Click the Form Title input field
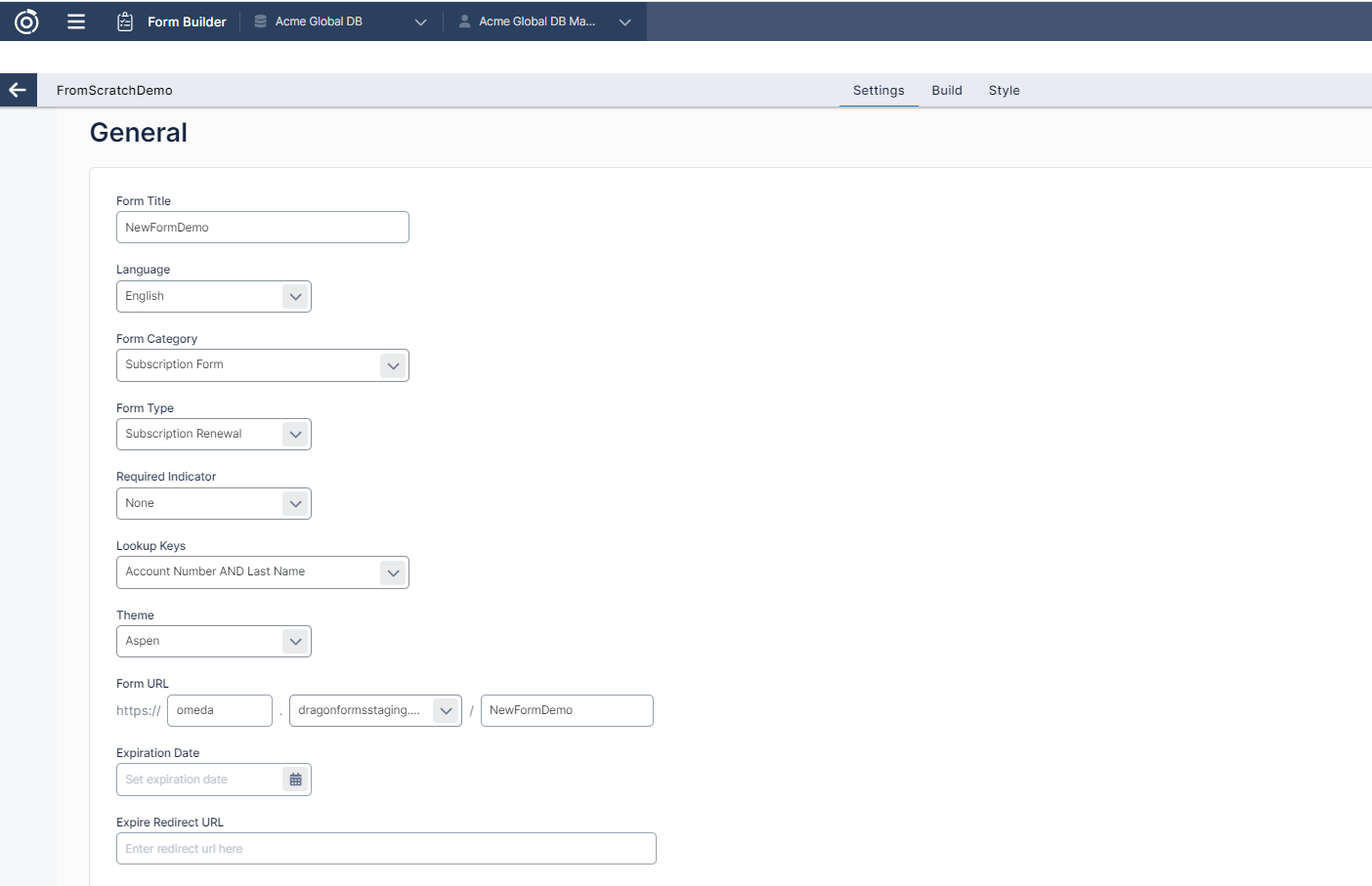Viewport: 1372px width, 886px height. (262, 227)
